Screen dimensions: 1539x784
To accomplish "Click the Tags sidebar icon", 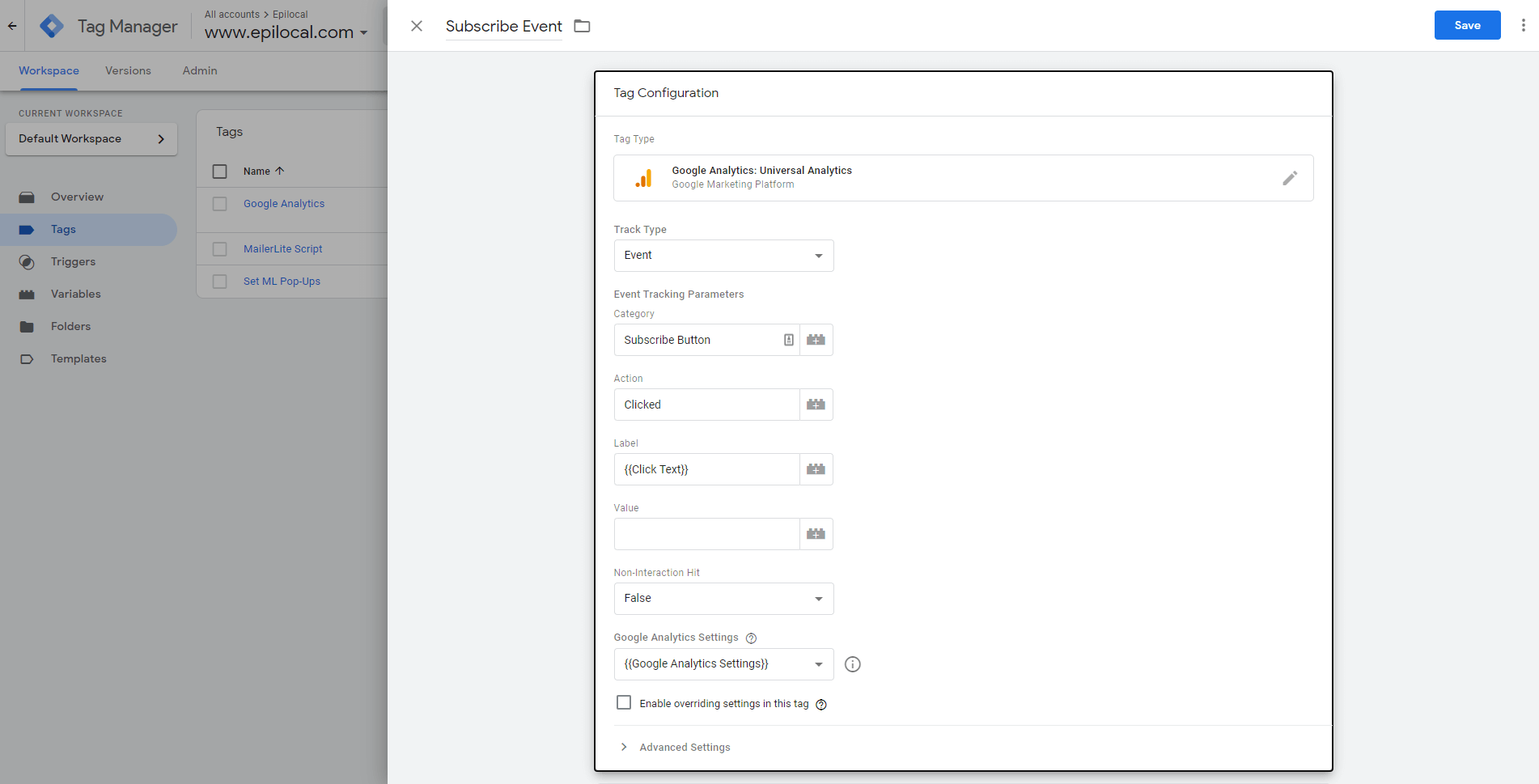I will (x=27, y=230).
